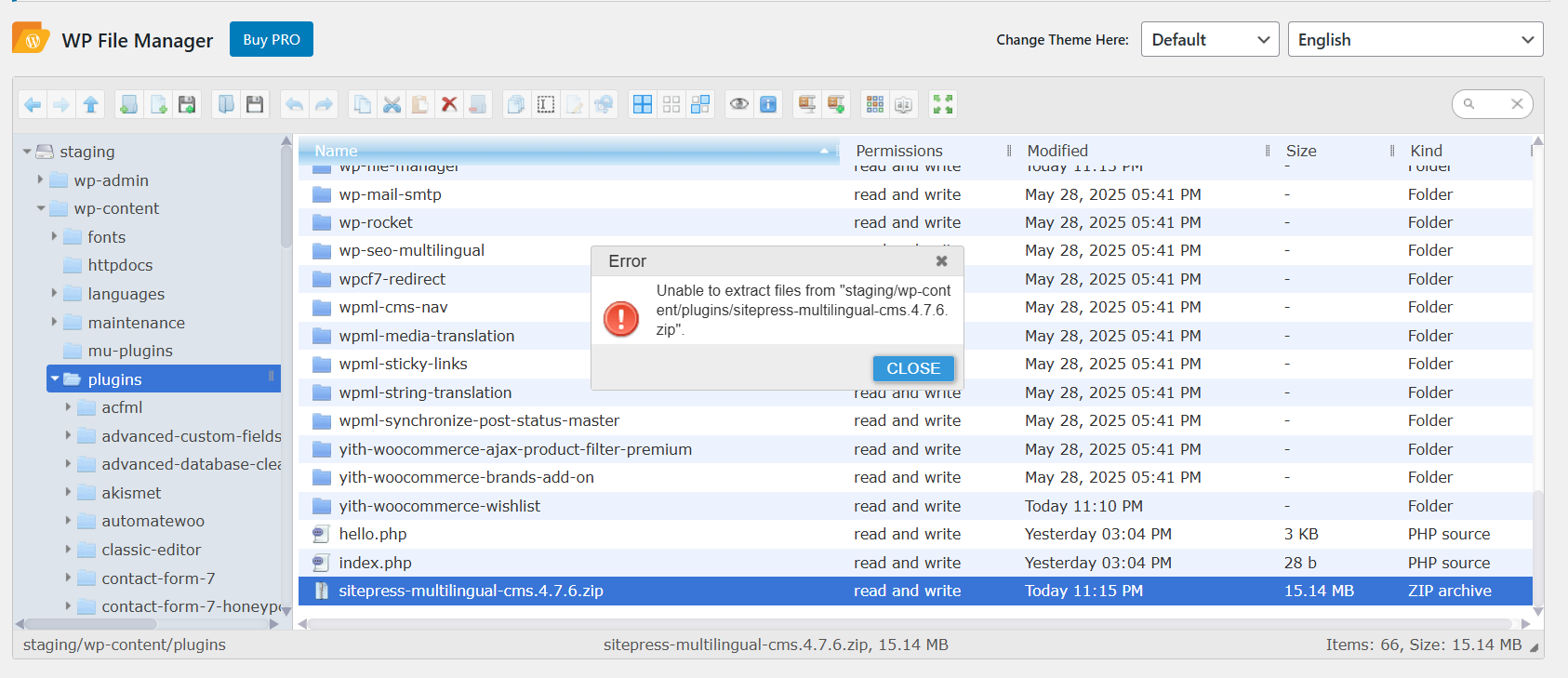This screenshot has width=1568, height=678.
Task: Click the Upload files toolbar icon
Action: [x=187, y=104]
